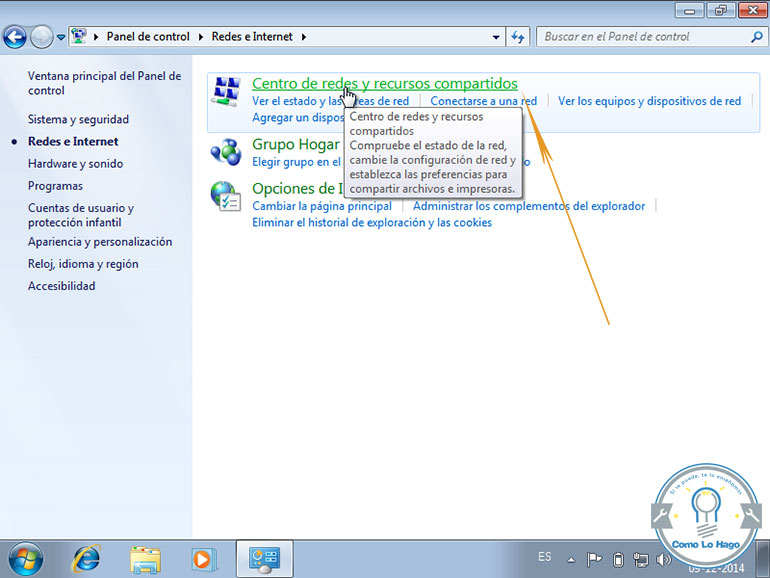The height and width of the screenshot is (578, 770).
Task: Open Centro de redes y recursos compartidos
Action: point(385,83)
